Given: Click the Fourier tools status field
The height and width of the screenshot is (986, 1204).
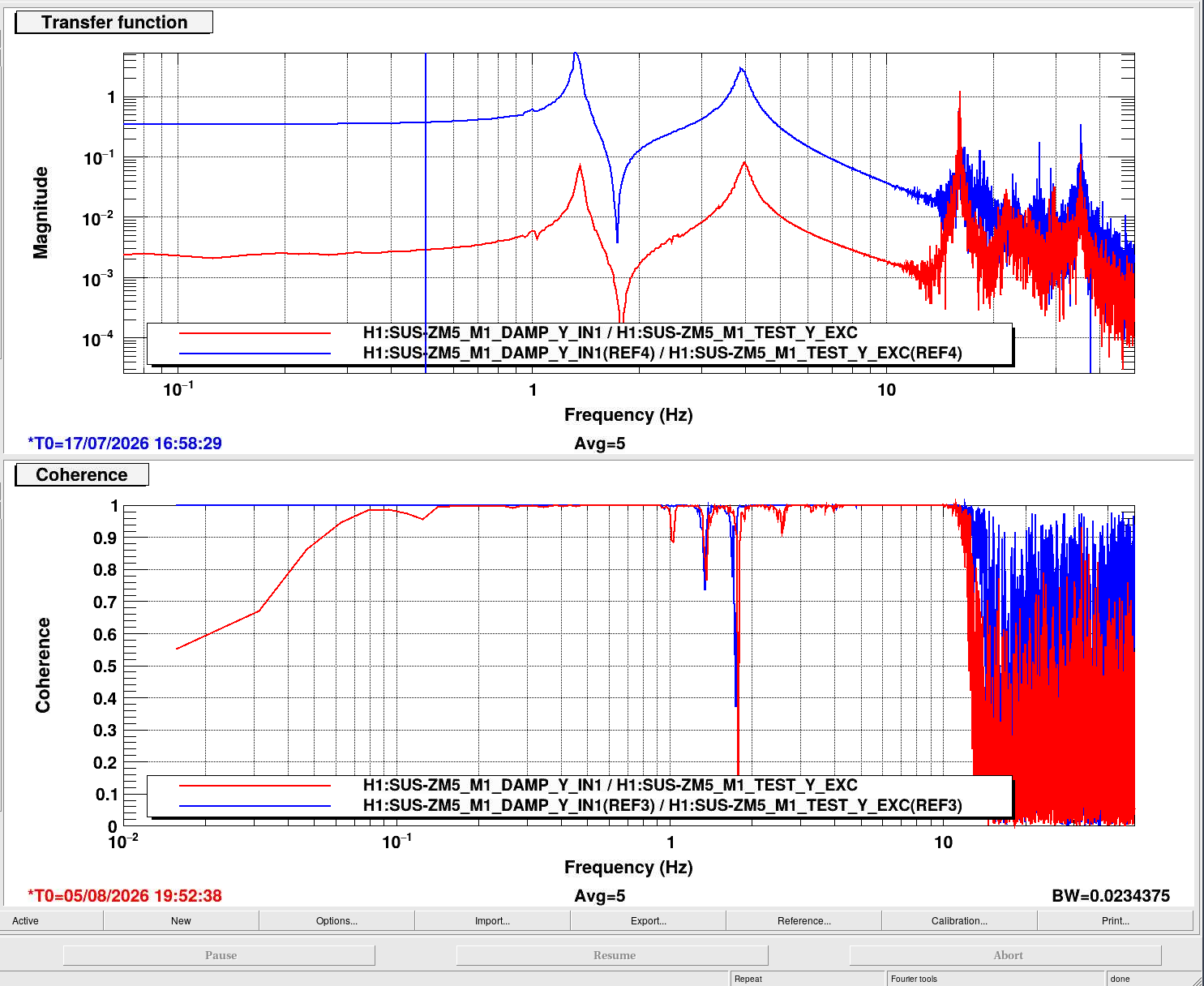Looking at the screenshot, I should [x=996, y=979].
